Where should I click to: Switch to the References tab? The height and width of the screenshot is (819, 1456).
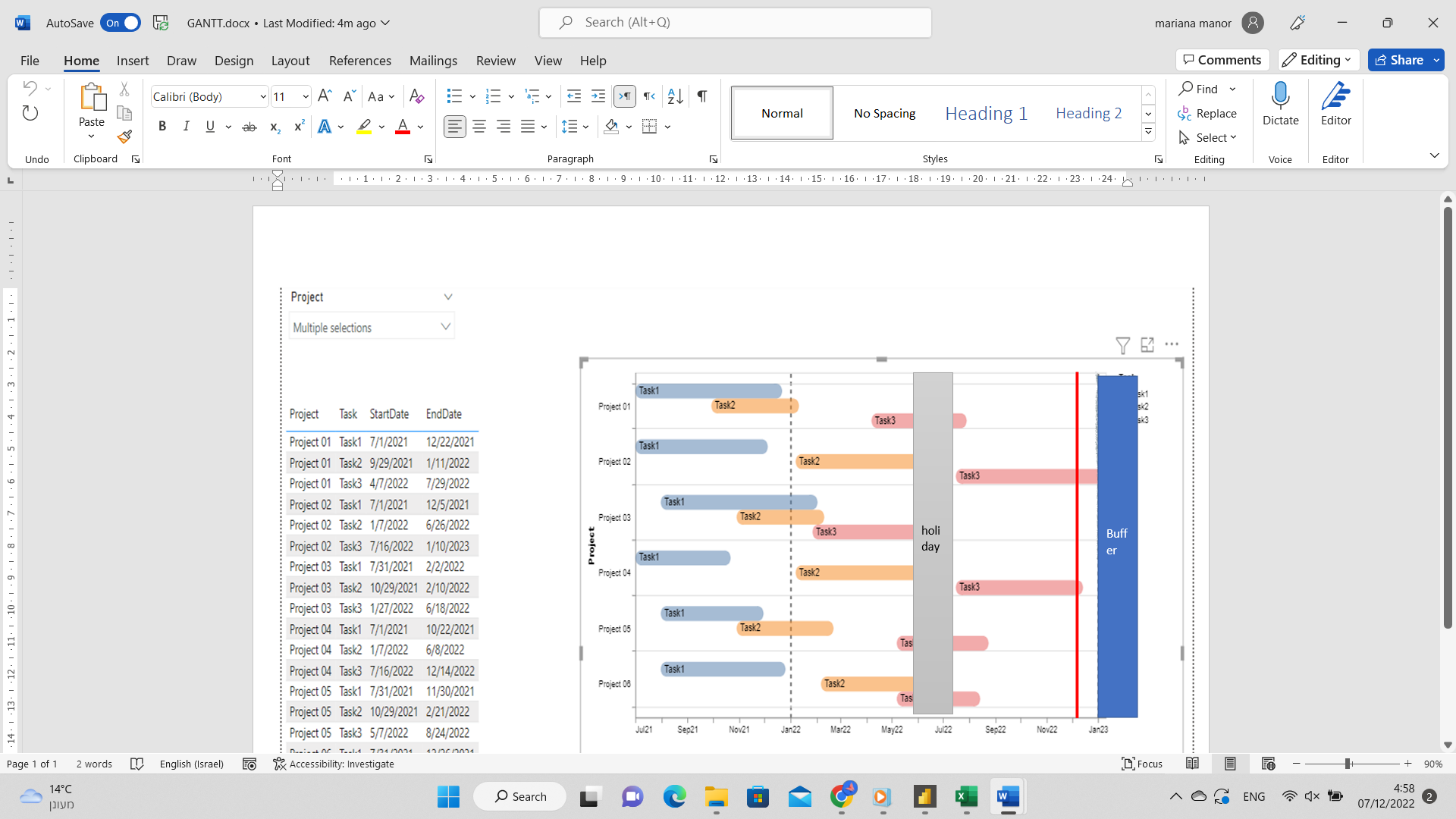click(360, 61)
